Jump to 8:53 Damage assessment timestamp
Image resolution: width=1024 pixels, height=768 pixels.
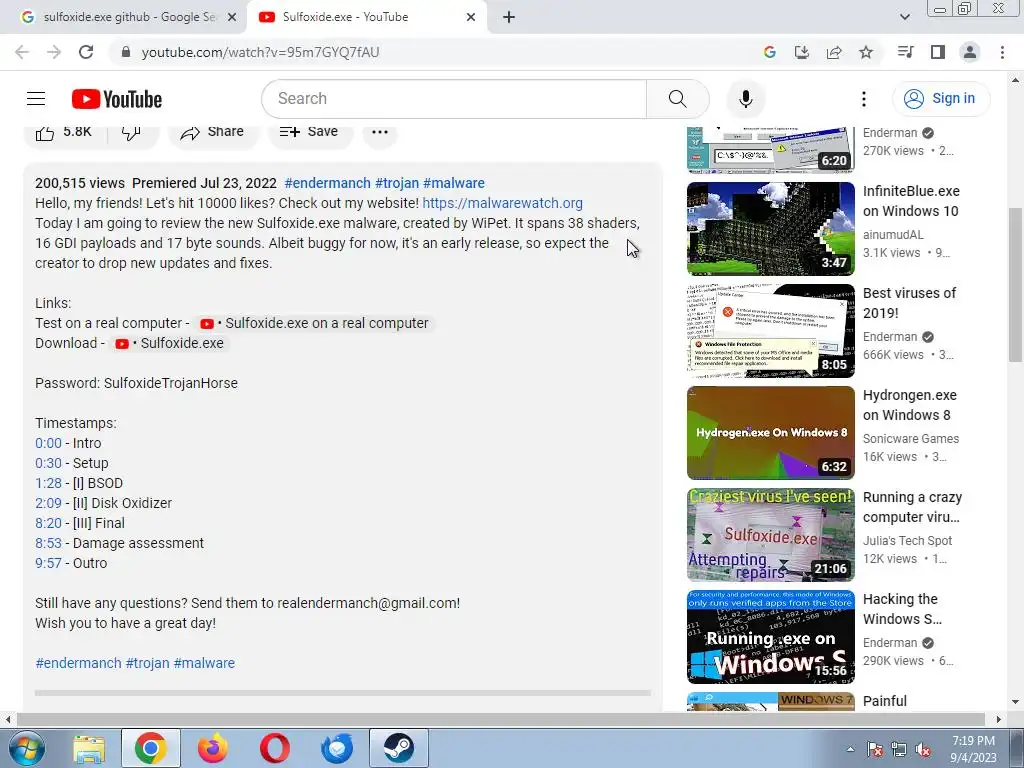48,543
